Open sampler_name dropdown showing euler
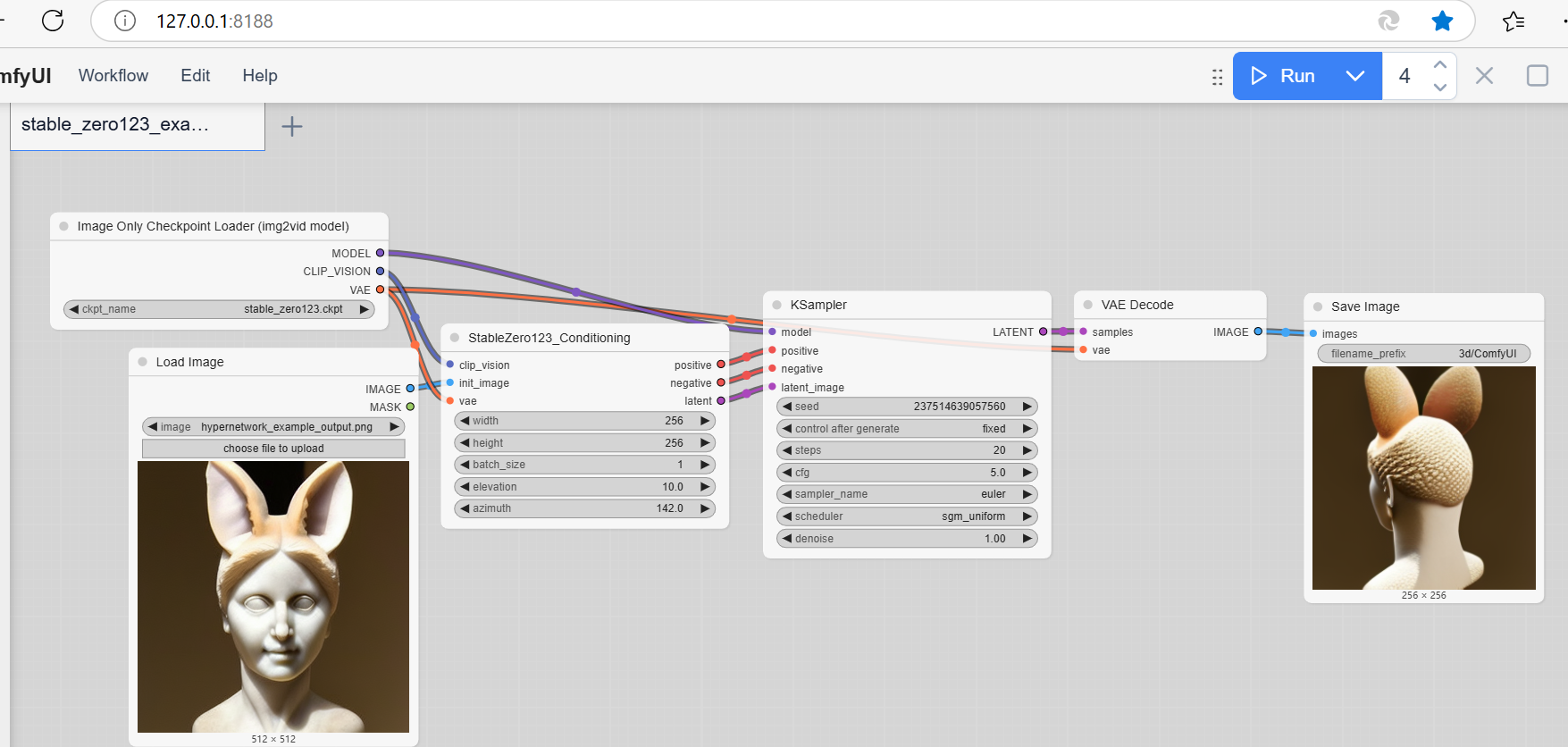The image size is (1568, 747). 907,494
